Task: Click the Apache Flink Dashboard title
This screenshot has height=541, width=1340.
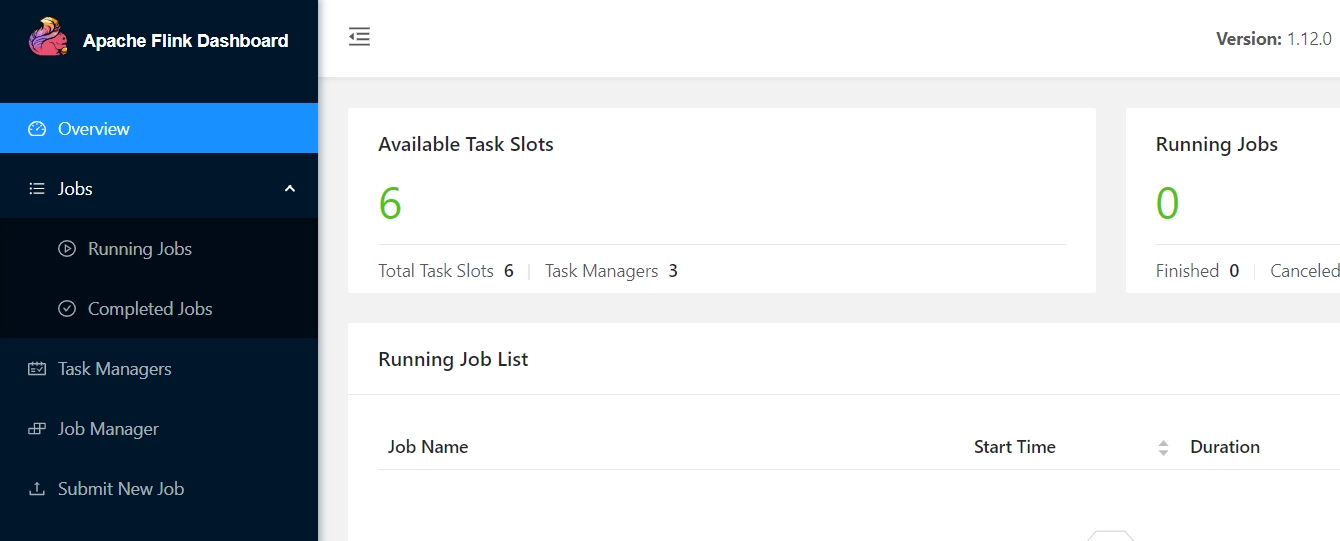Action: pyautogui.click(x=186, y=41)
